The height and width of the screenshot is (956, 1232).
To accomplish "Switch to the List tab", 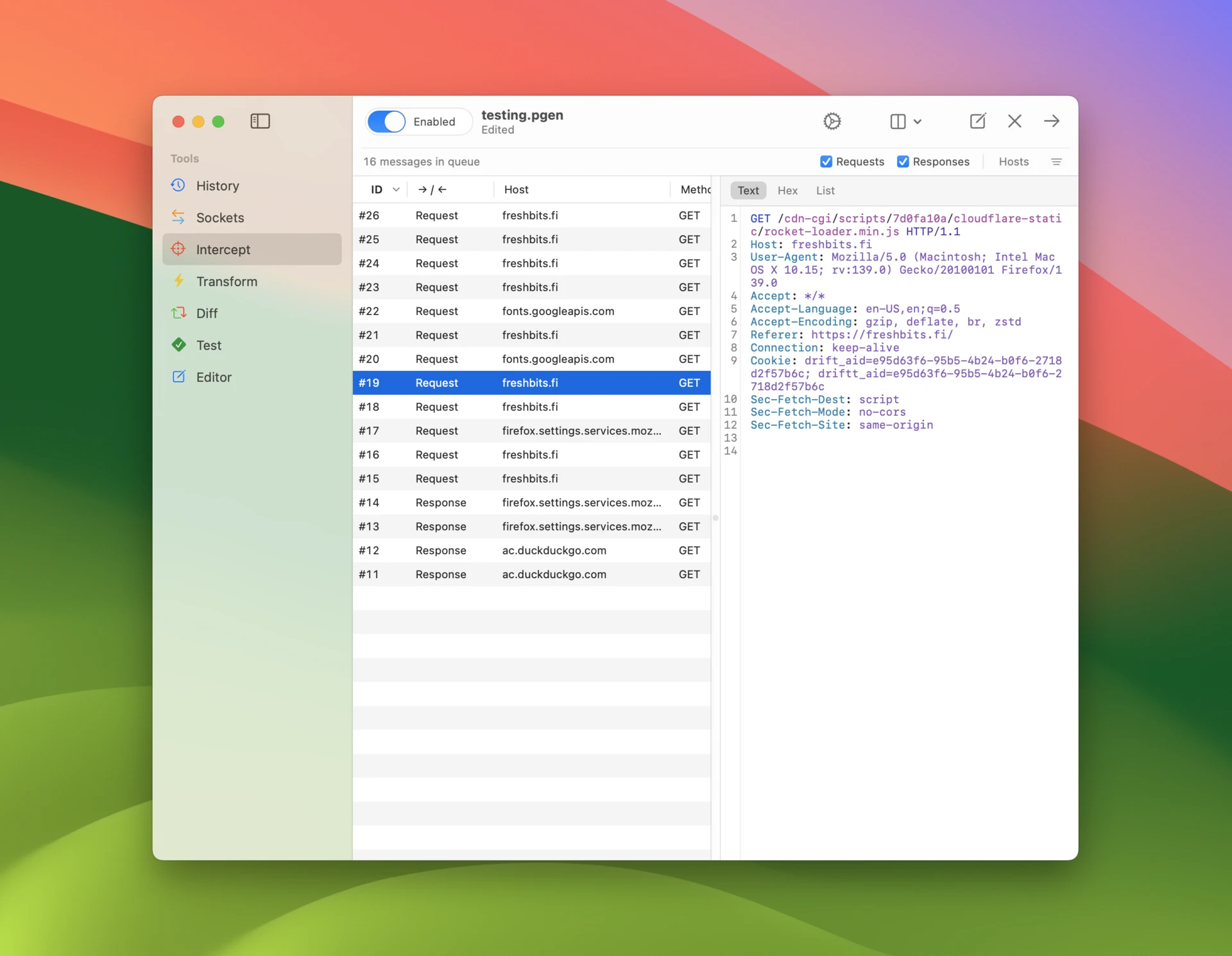I will pos(825,191).
